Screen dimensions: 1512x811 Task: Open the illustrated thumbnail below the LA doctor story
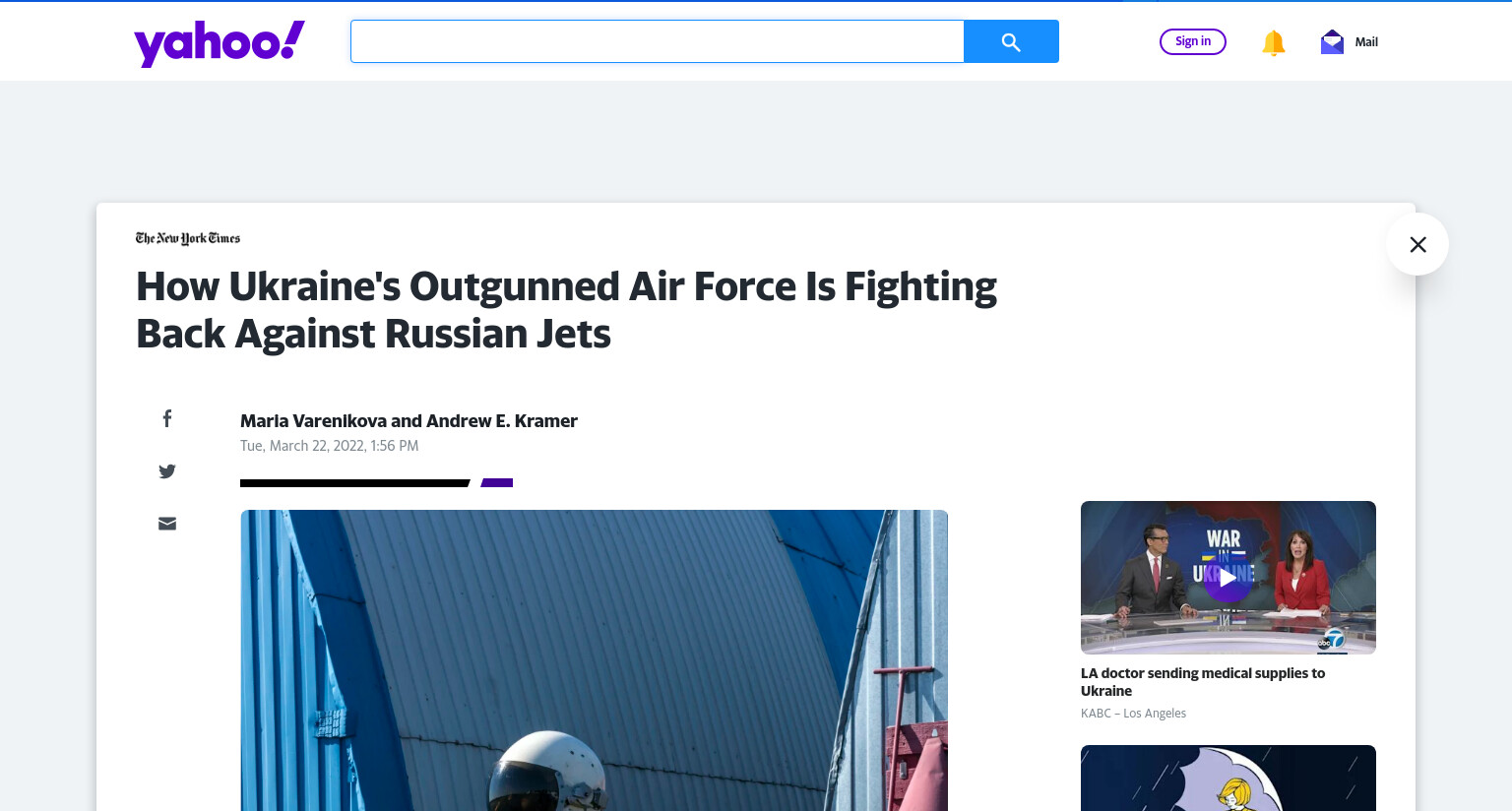(x=1228, y=778)
